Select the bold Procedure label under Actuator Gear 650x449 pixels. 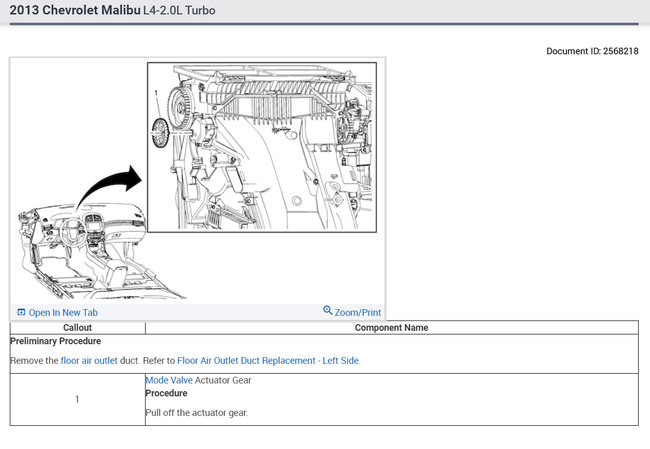pos(166,393)
